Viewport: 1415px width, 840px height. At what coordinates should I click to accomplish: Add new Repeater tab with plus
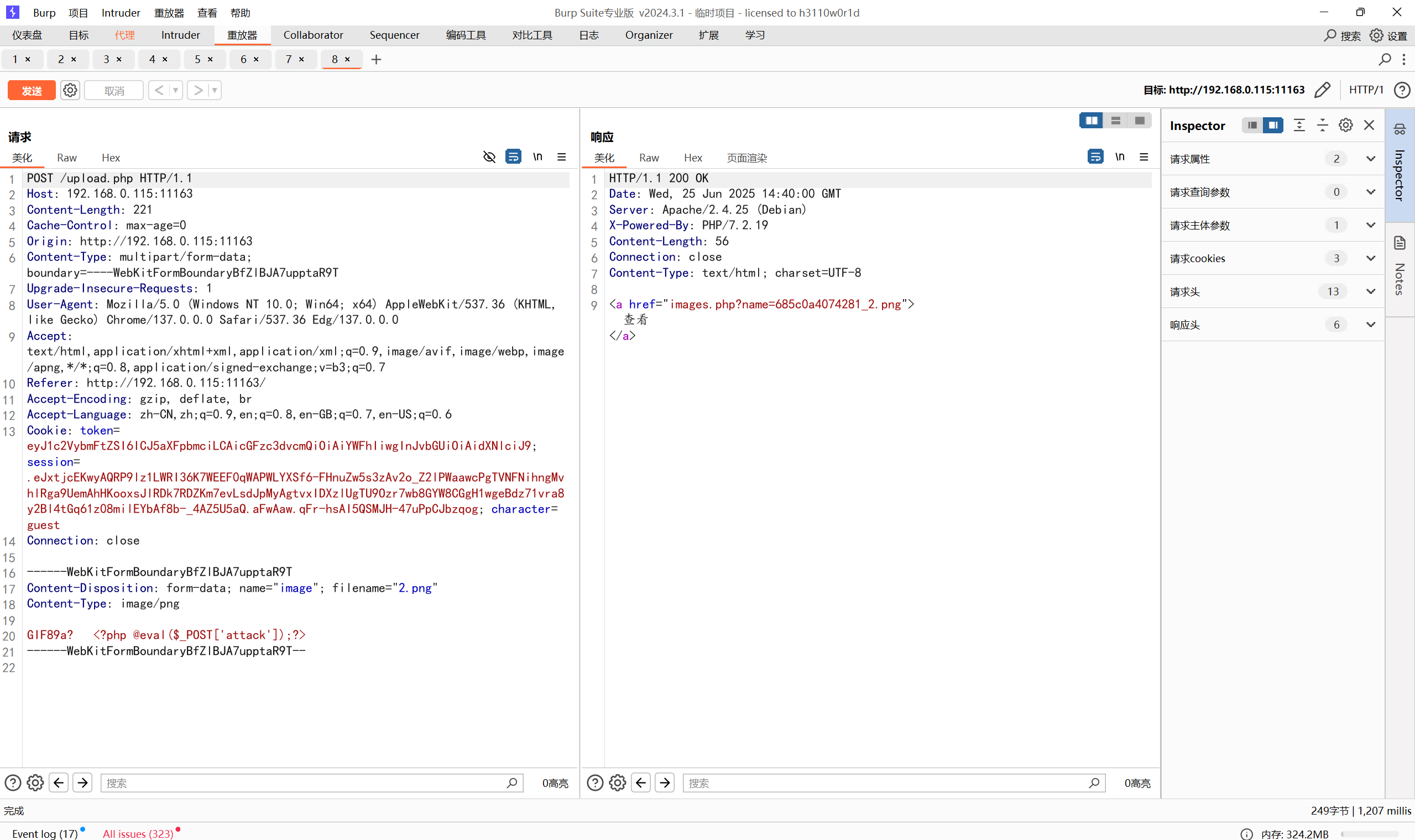coord(376,59)
